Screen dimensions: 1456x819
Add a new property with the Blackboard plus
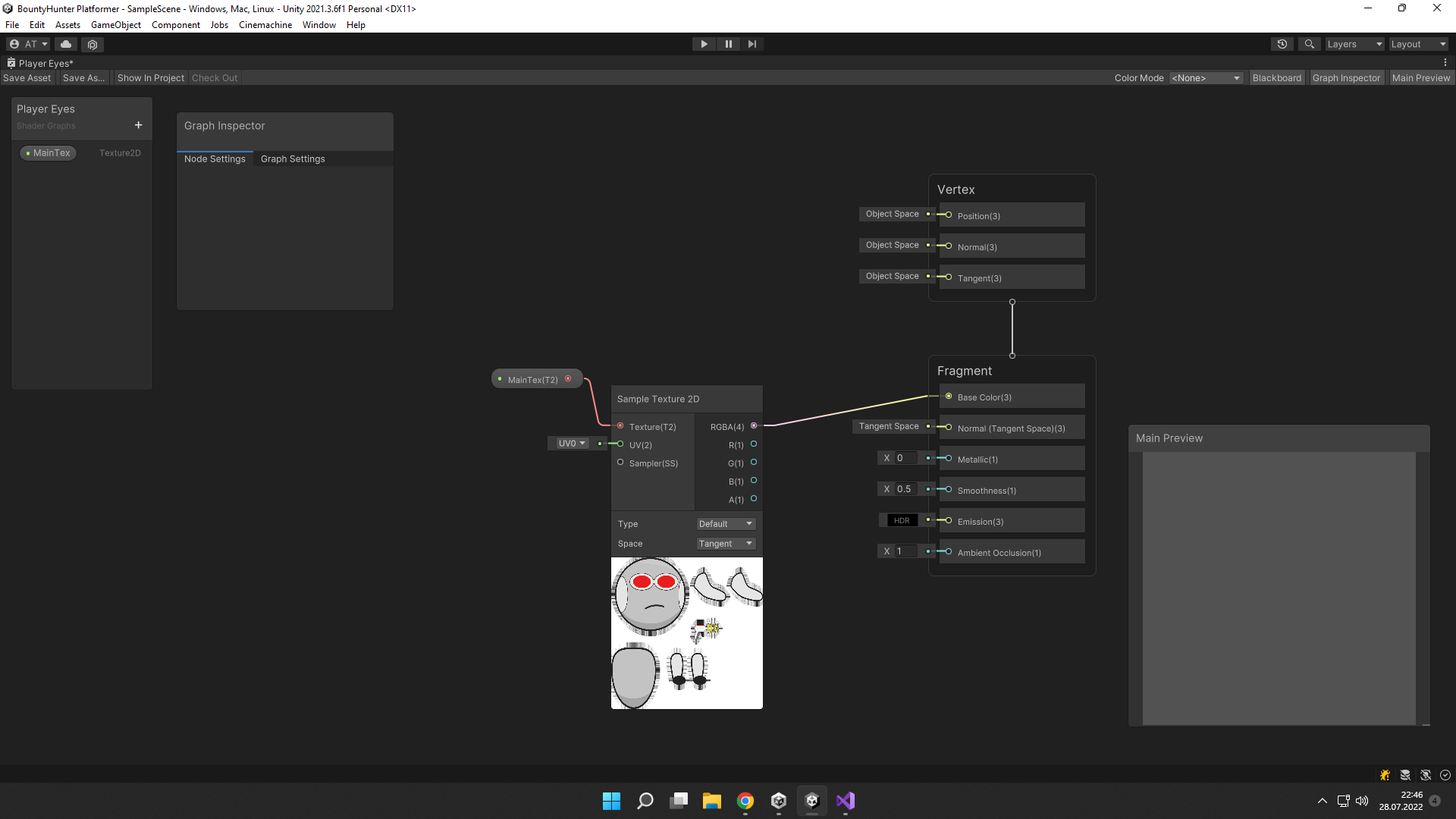click(x=138, y=125)
